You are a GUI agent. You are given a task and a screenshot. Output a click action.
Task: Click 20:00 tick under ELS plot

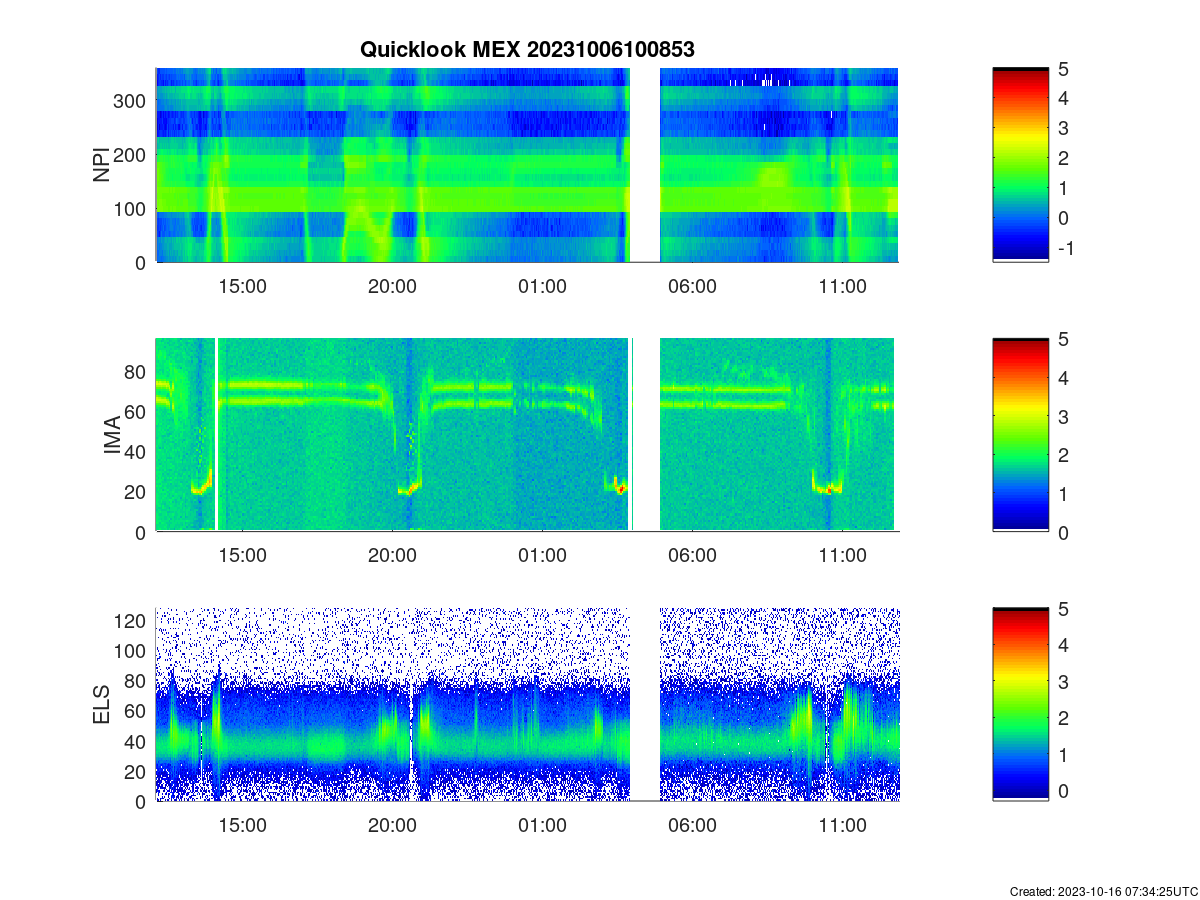392,826
